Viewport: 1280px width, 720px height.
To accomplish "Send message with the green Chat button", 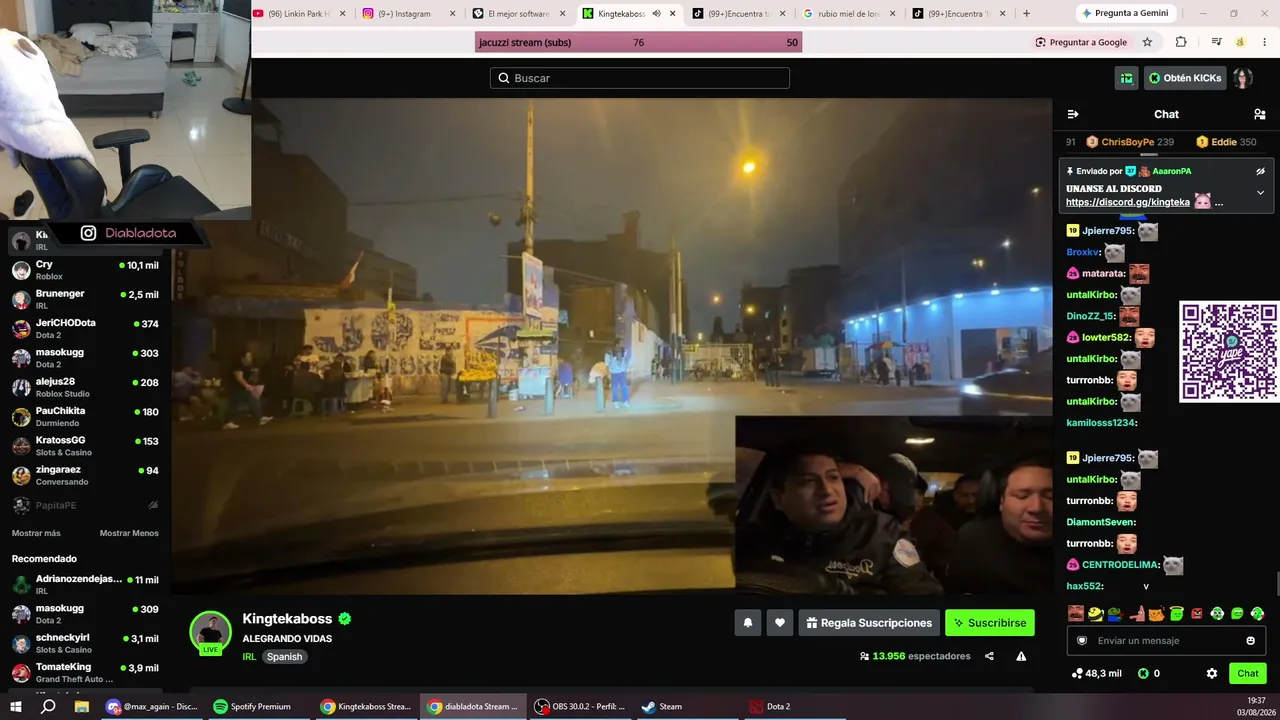I will [x=1247, y=673].
